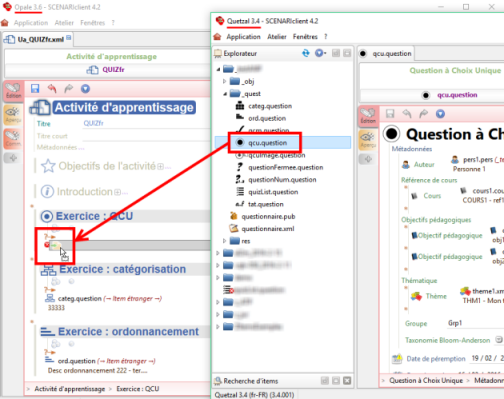
Task: Click qcu.question link in Quetzal header
Action: [457, 95]
